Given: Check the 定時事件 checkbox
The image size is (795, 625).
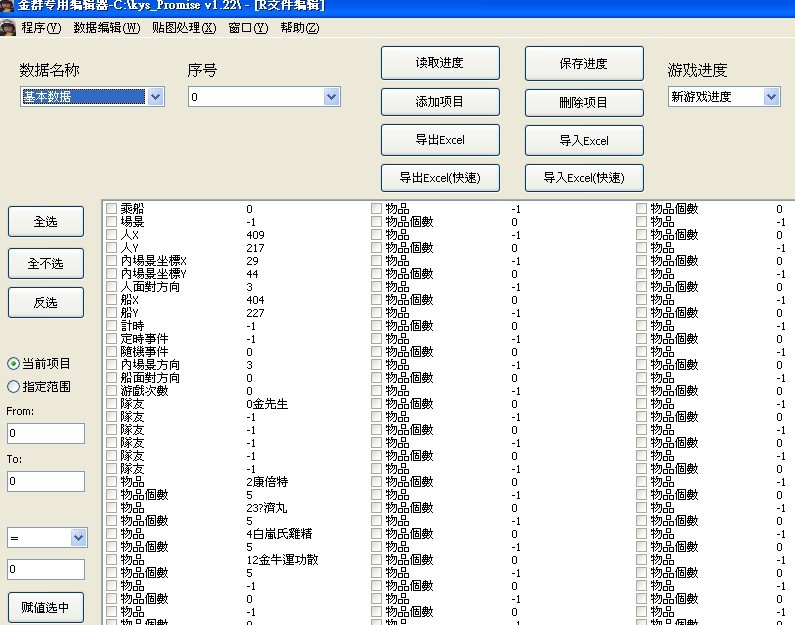Looking at the screenshot, I should click(112, 339).
